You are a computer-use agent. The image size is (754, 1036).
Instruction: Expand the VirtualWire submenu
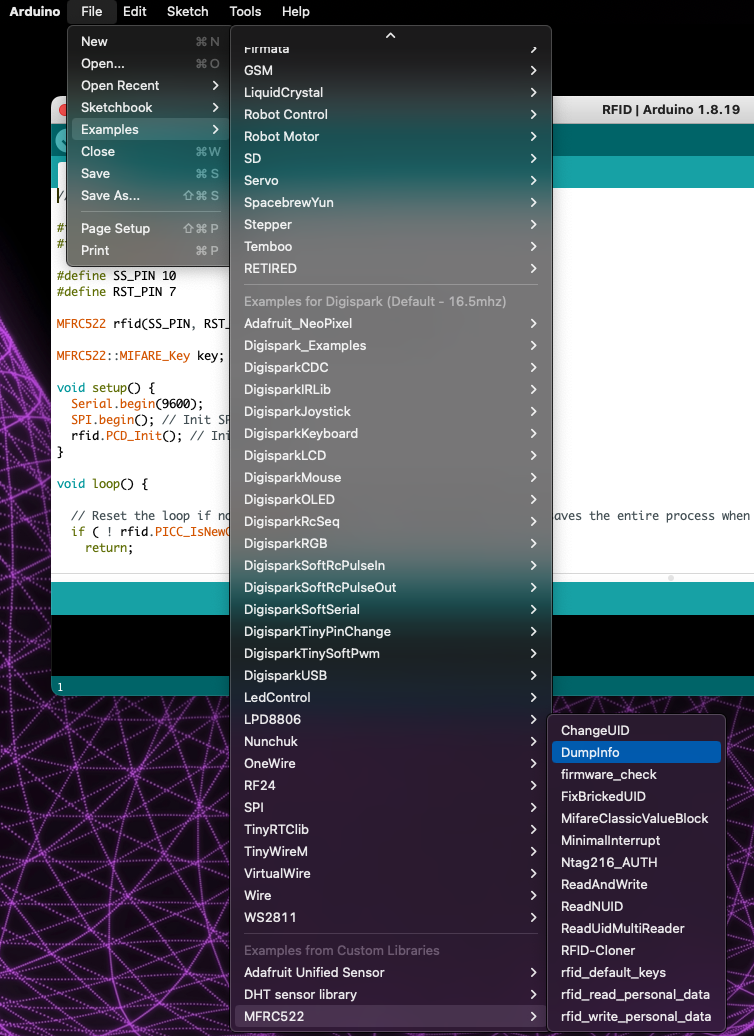pos(390,873)
